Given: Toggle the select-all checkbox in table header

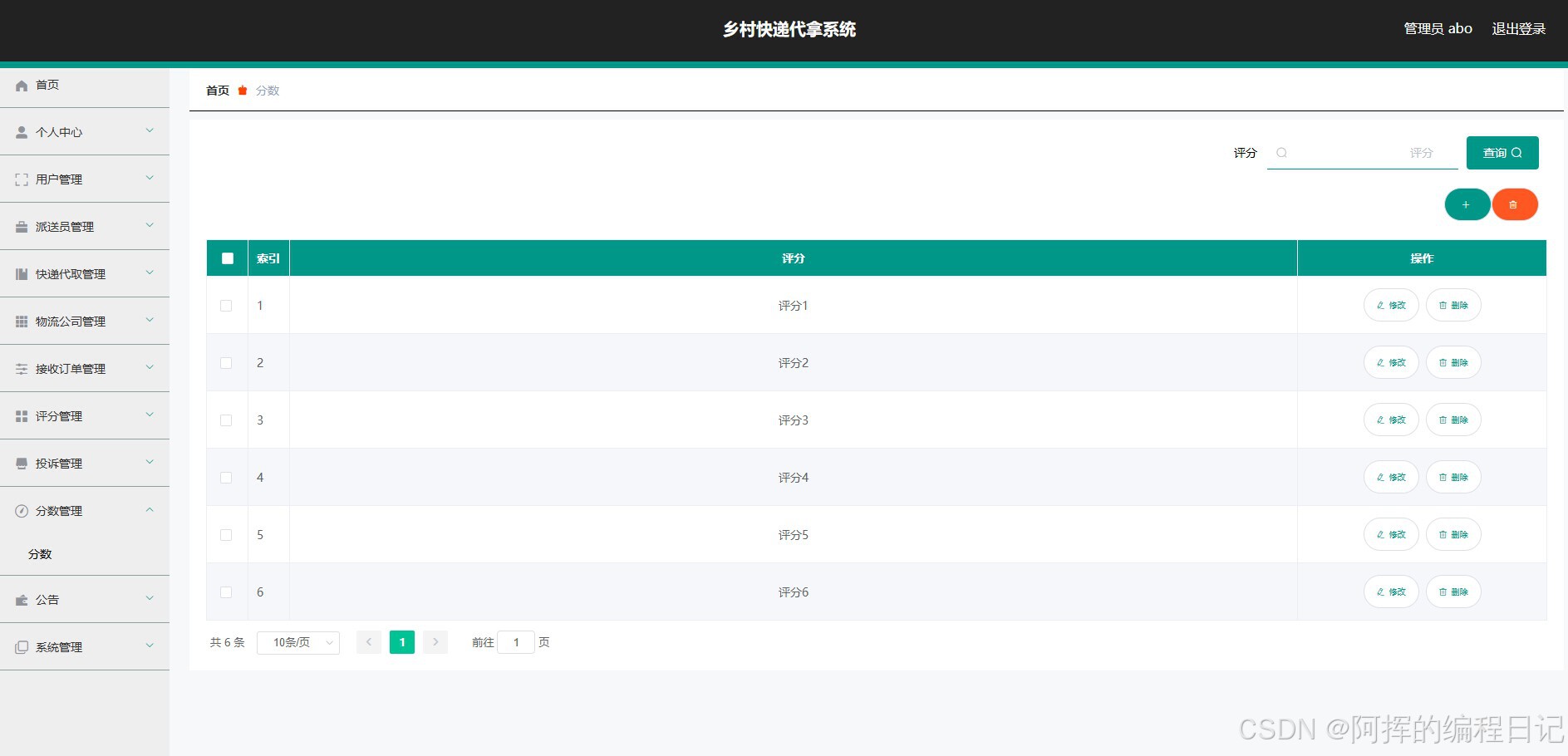Looking at the screenshot, I should 228,258.
